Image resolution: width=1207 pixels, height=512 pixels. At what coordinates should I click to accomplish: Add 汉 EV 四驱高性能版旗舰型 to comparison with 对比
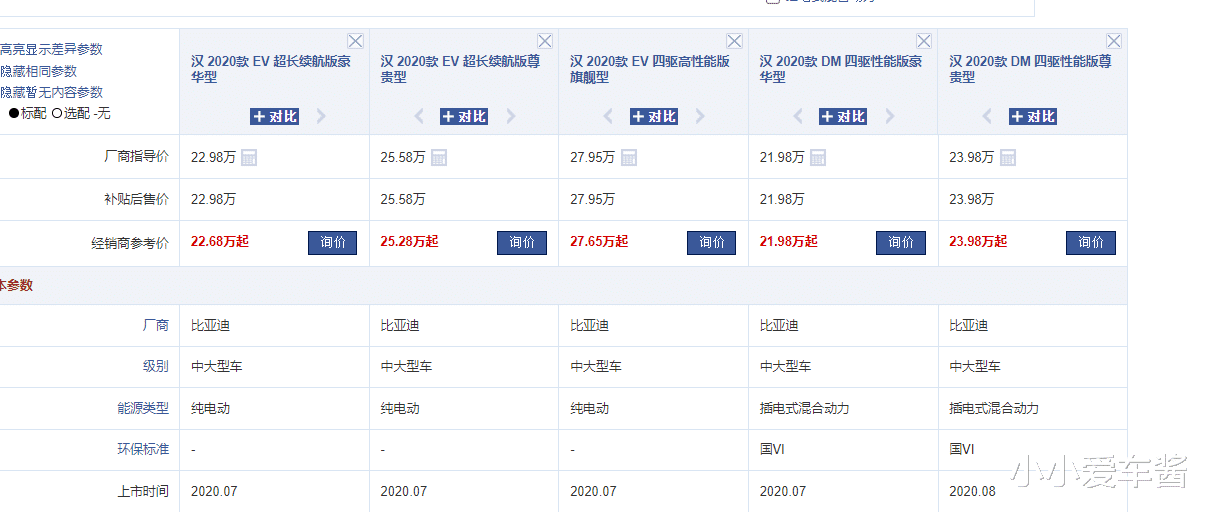coord(654,116)
